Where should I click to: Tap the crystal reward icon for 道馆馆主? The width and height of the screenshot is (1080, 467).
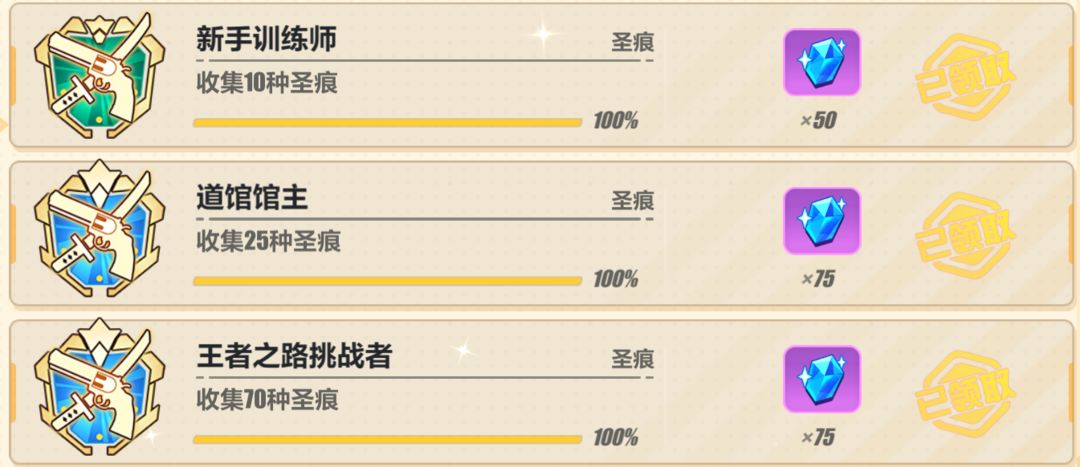822,220
